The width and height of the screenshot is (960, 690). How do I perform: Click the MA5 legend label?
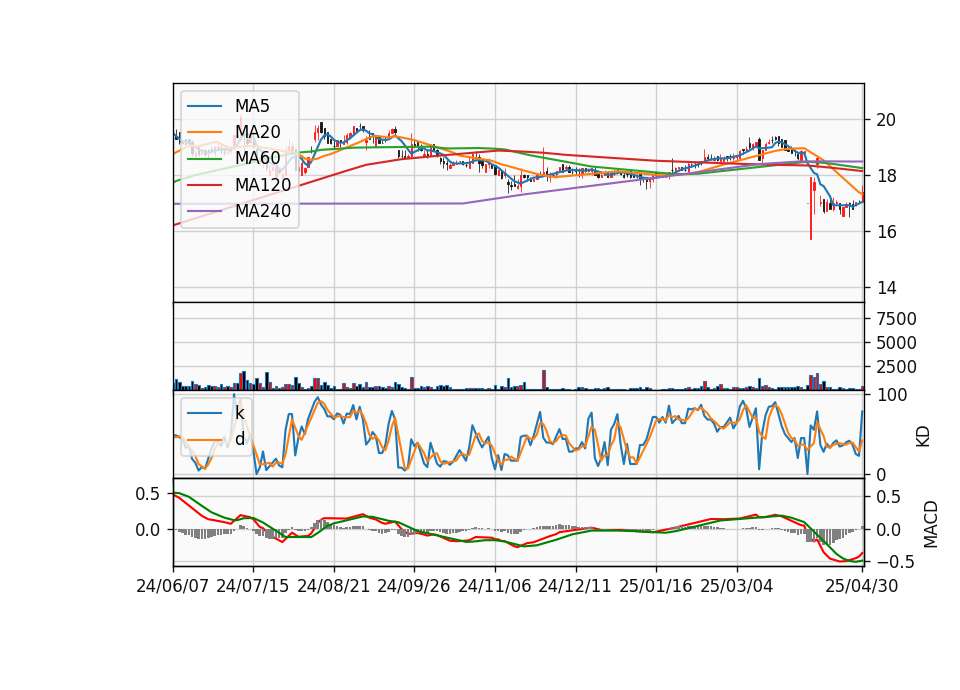[x=252, y=106]
